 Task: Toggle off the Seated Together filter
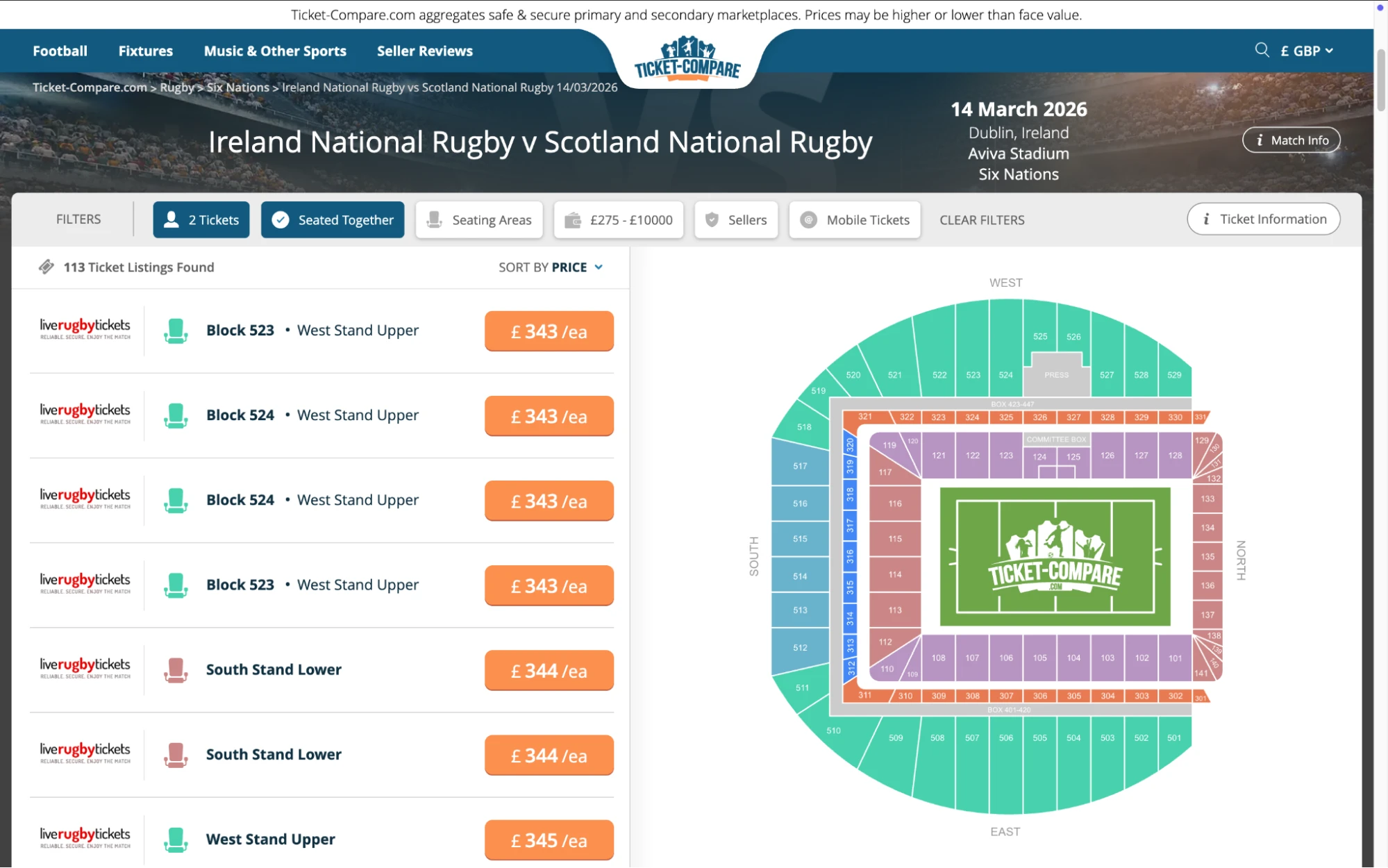pyautogui.click(x=332, y=219)
